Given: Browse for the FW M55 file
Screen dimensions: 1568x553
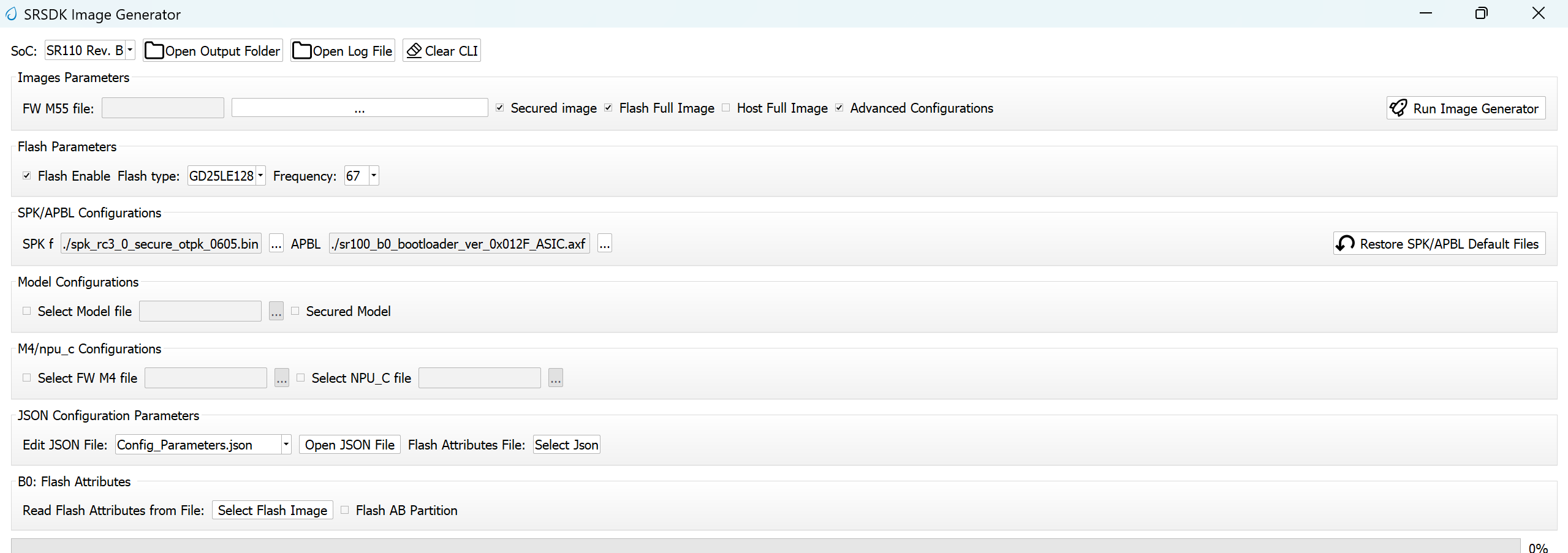Looking at the screenshot, I should (x=360, y=108).
